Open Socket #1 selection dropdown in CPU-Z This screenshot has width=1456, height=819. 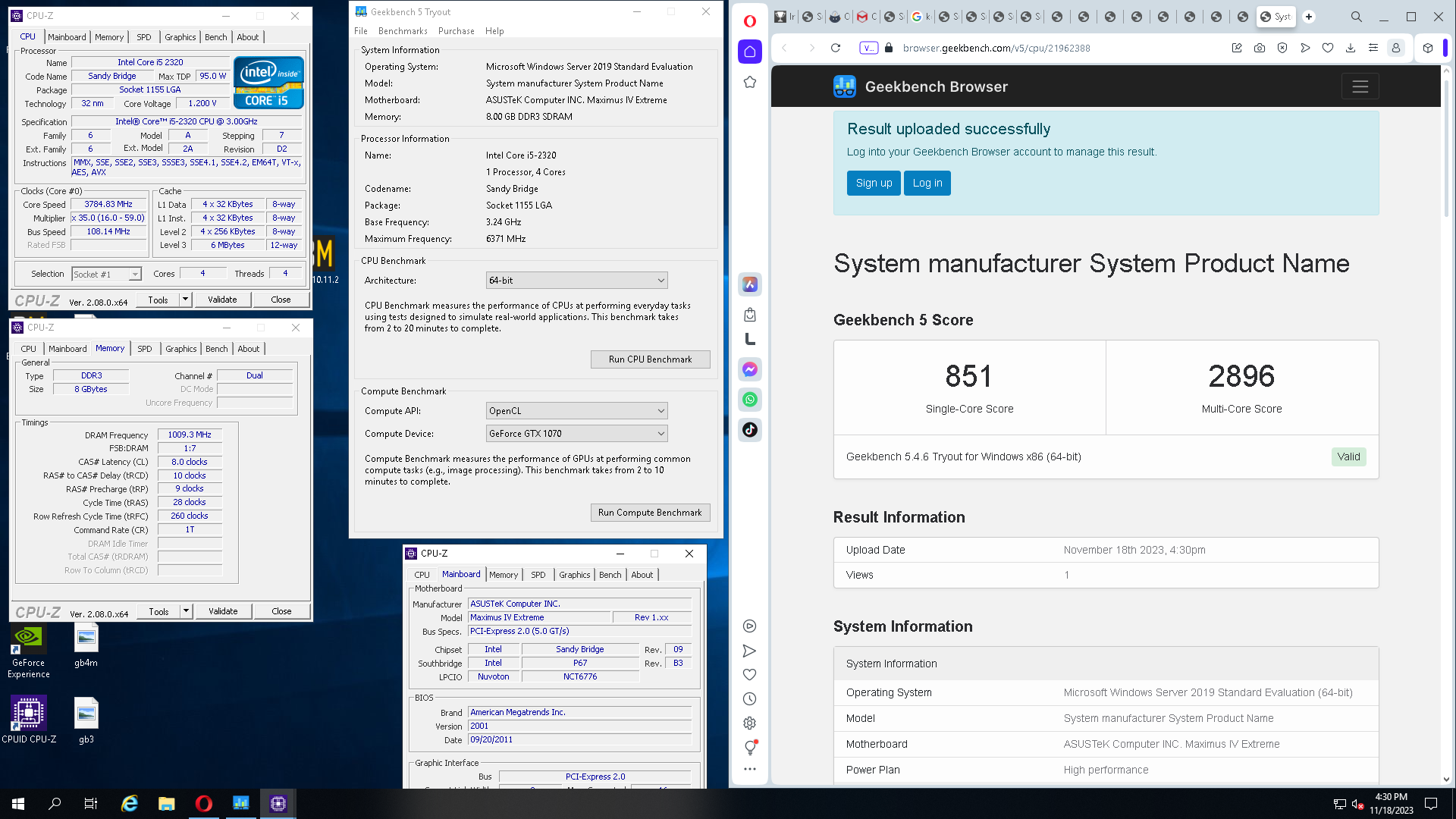[106, 275]
